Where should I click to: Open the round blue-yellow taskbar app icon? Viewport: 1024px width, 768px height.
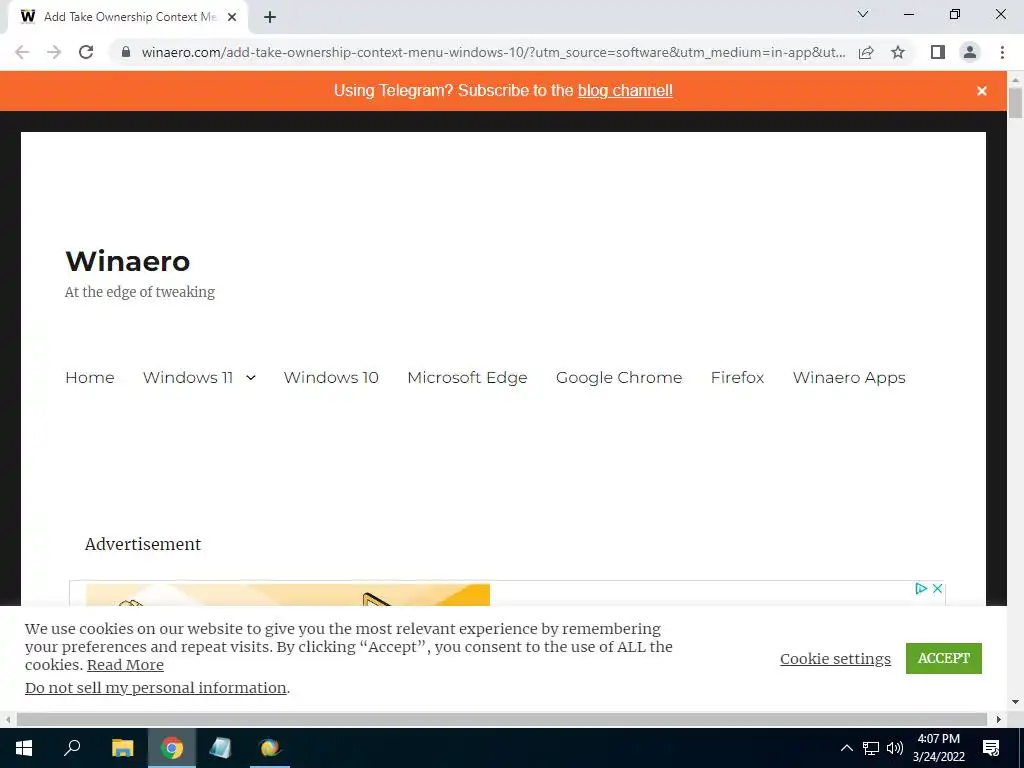tap(270, 748)
